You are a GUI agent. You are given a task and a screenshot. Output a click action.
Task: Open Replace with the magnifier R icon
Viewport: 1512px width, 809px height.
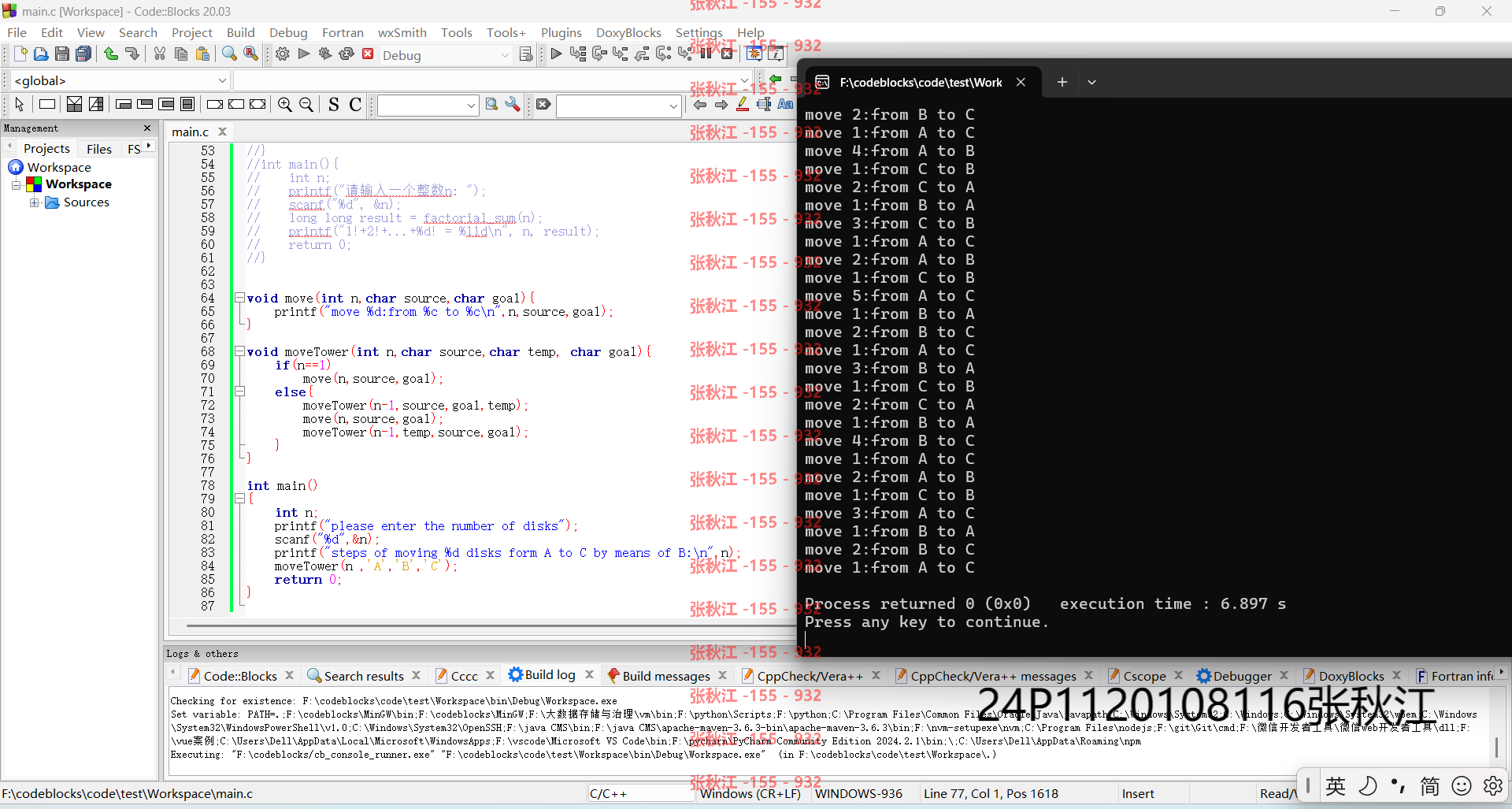[x=250, y=54]
